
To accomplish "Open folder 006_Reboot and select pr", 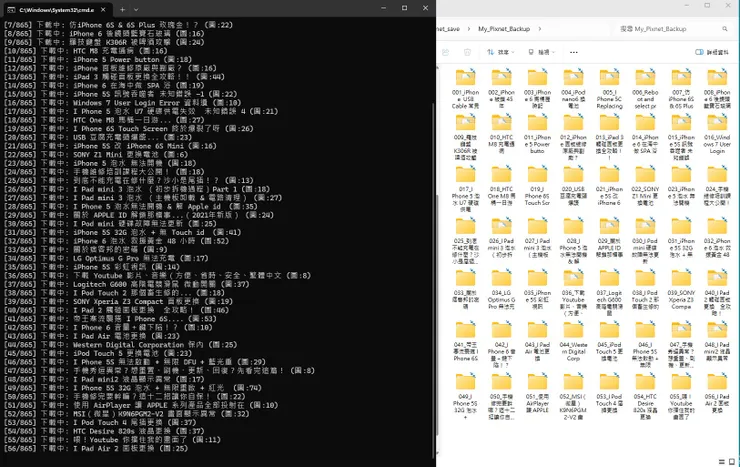I will point(645,89).
